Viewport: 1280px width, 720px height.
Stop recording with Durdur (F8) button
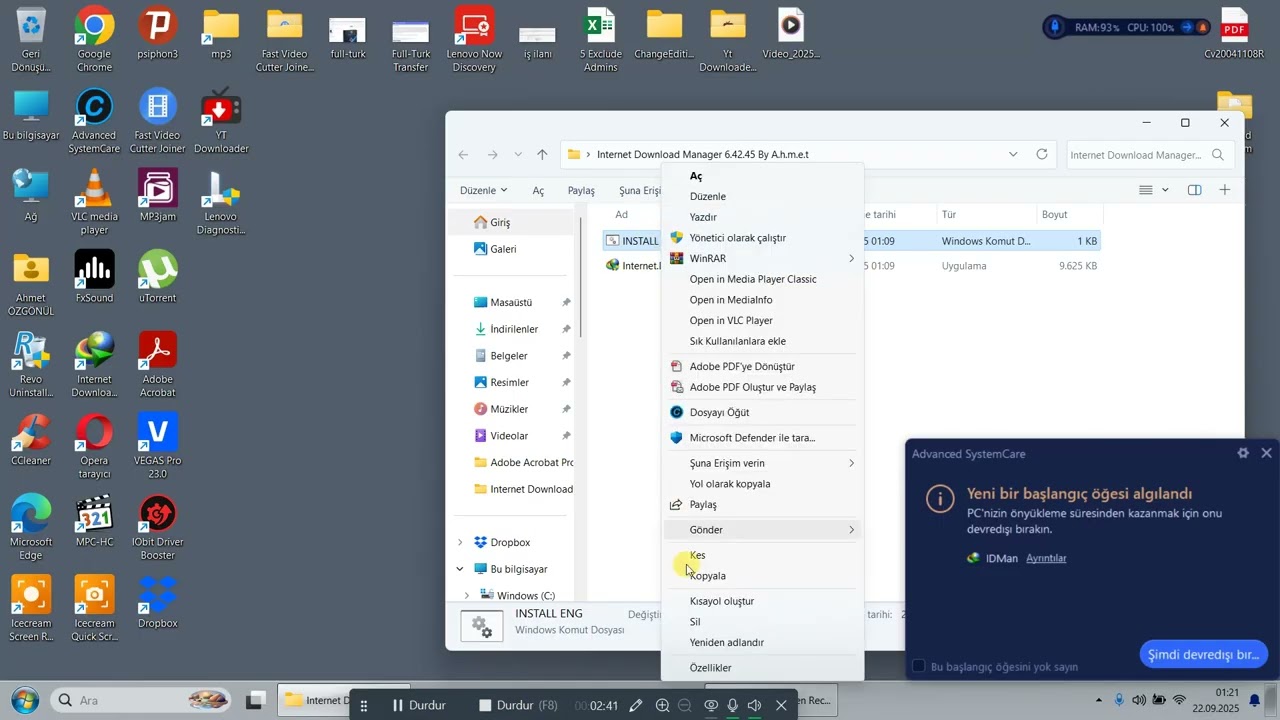click(518, 705)
